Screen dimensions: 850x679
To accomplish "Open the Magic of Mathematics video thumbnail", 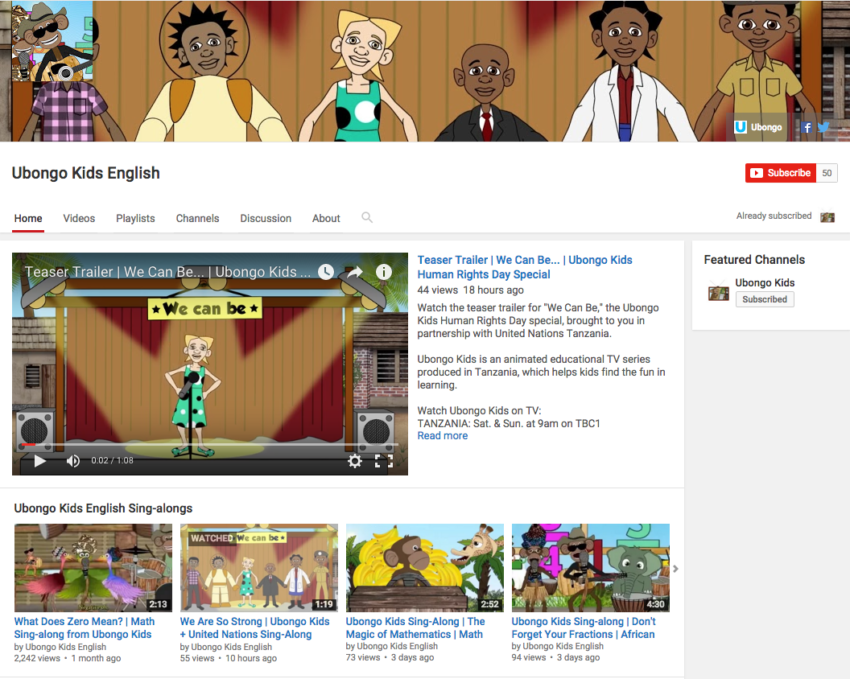I will point(425,568).
